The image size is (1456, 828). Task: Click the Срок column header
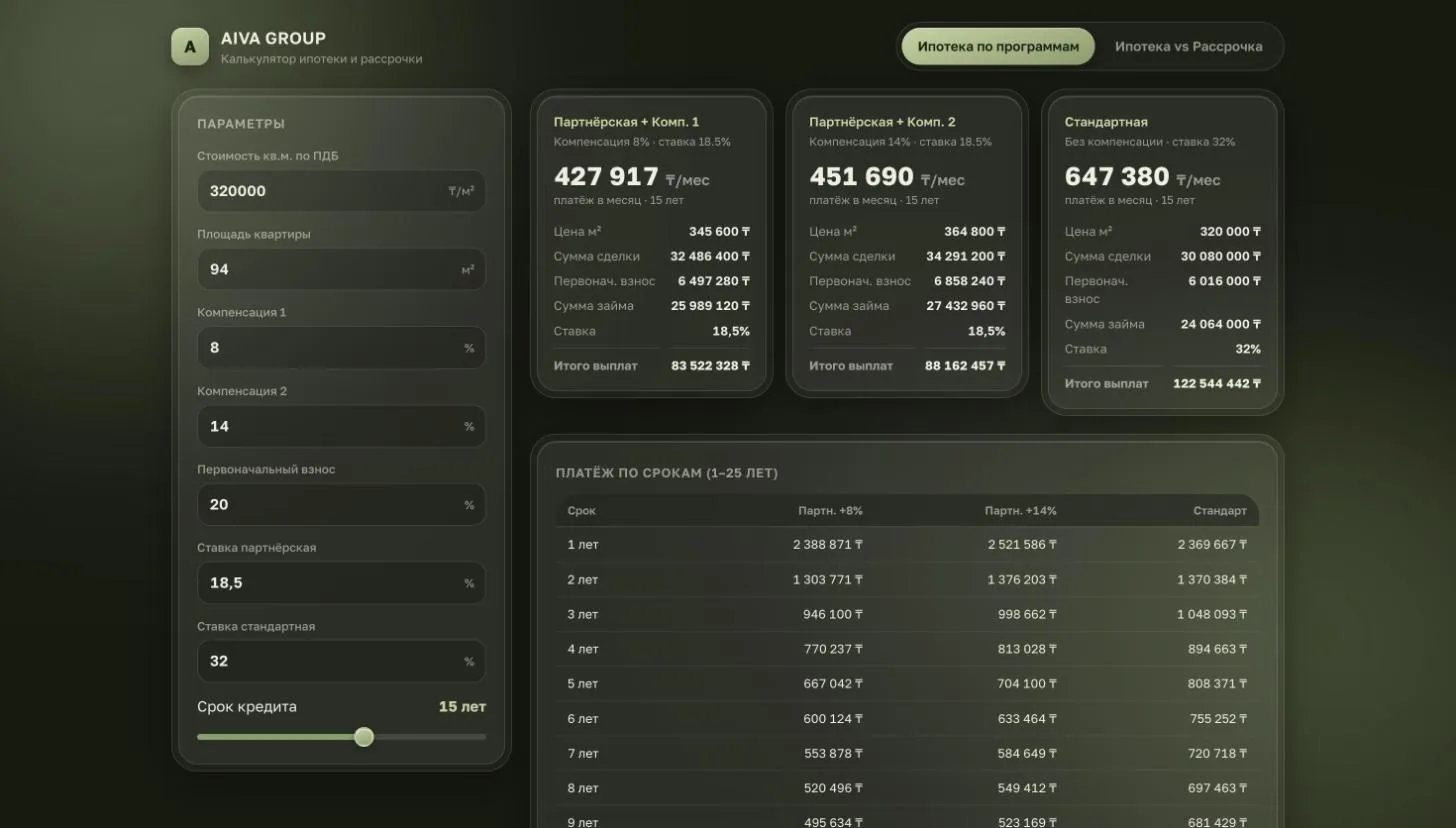[x=581, y=511]
